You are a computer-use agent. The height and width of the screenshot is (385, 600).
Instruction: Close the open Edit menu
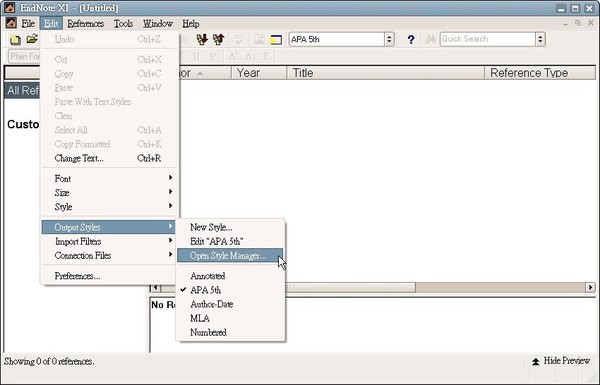51,24
